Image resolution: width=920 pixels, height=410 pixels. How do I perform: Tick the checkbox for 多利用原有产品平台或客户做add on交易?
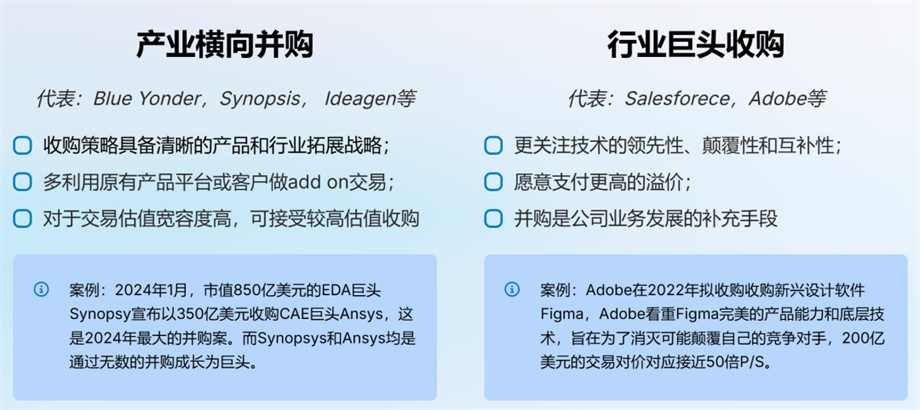pos(22,182)
